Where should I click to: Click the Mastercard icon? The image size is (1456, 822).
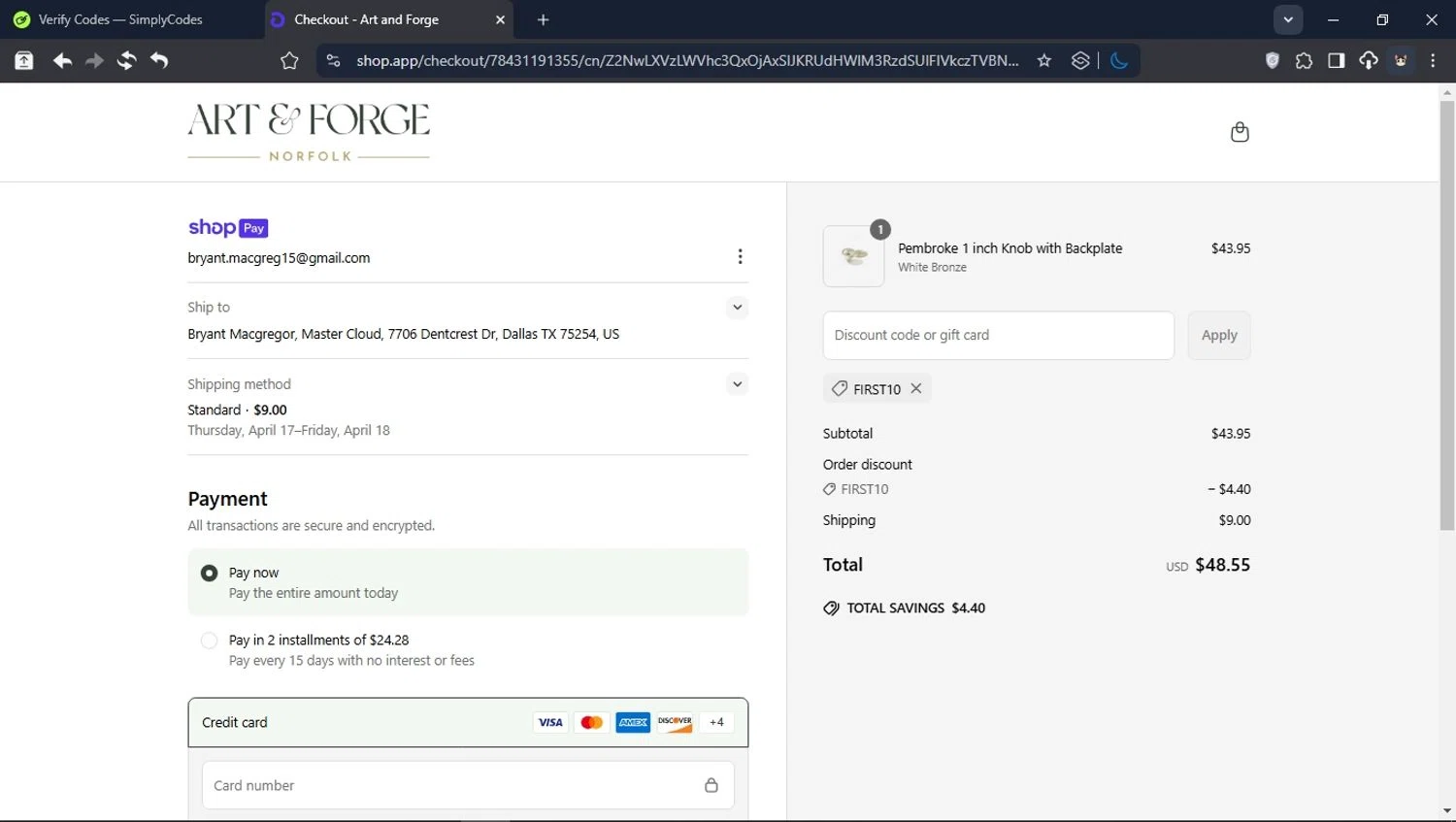[591, 722]
